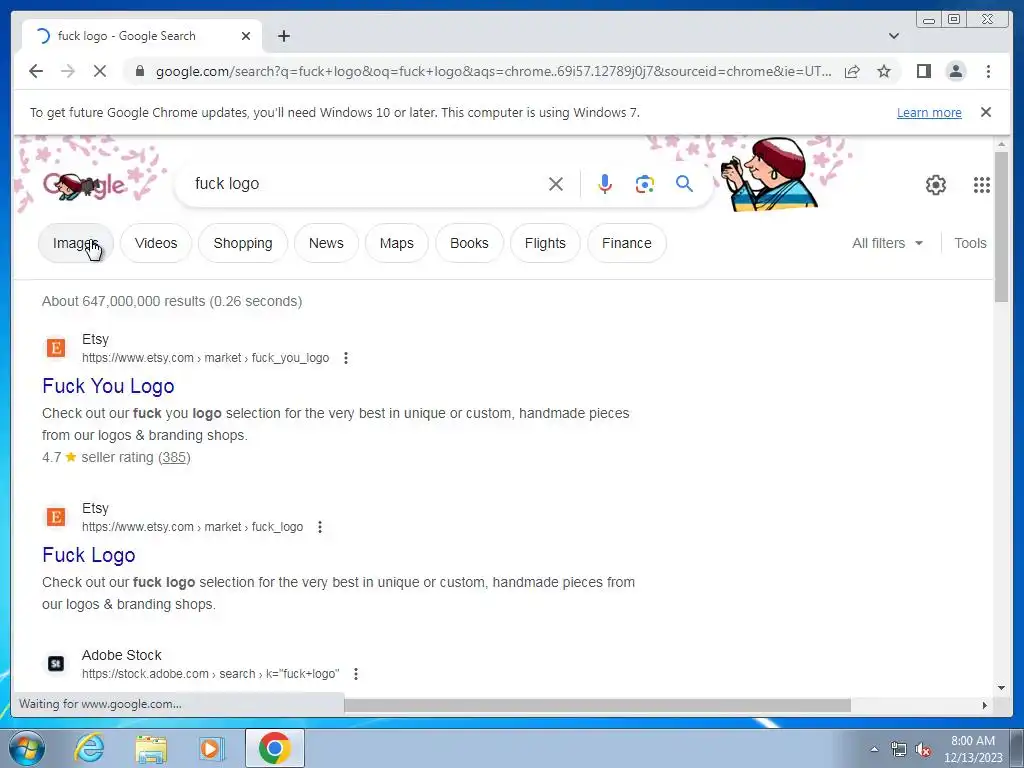Open the Chrome three-dot menu
Image resolution: width=1024 pixels, height=768 pixels.
click(x=988, y=71)
